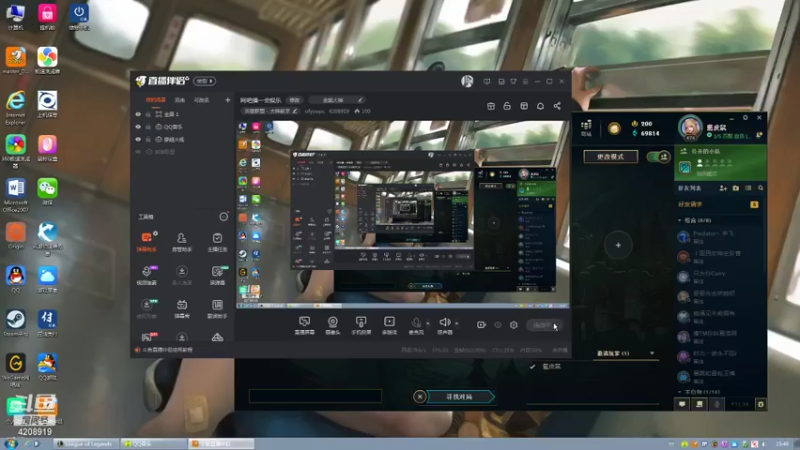
Task: Add the 直播屏幕 screen capture source
Action: click(305, 325)
